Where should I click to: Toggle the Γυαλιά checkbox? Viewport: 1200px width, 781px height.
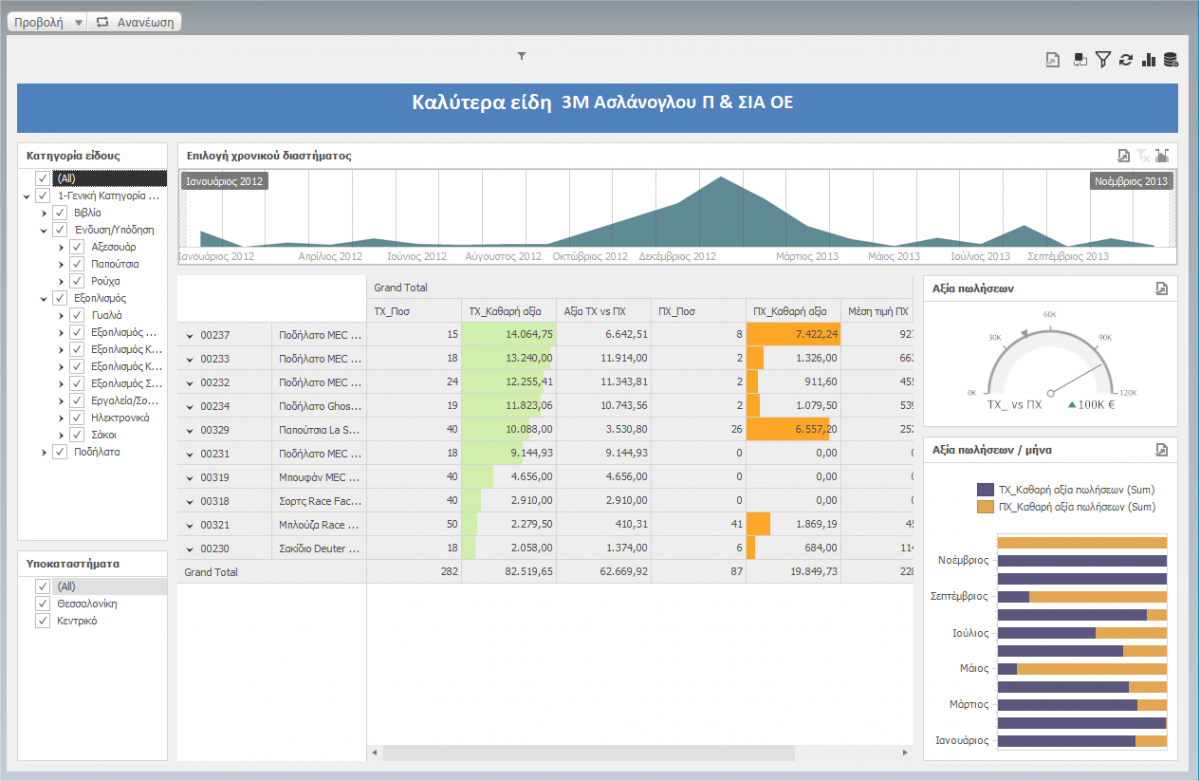(76, 315)
